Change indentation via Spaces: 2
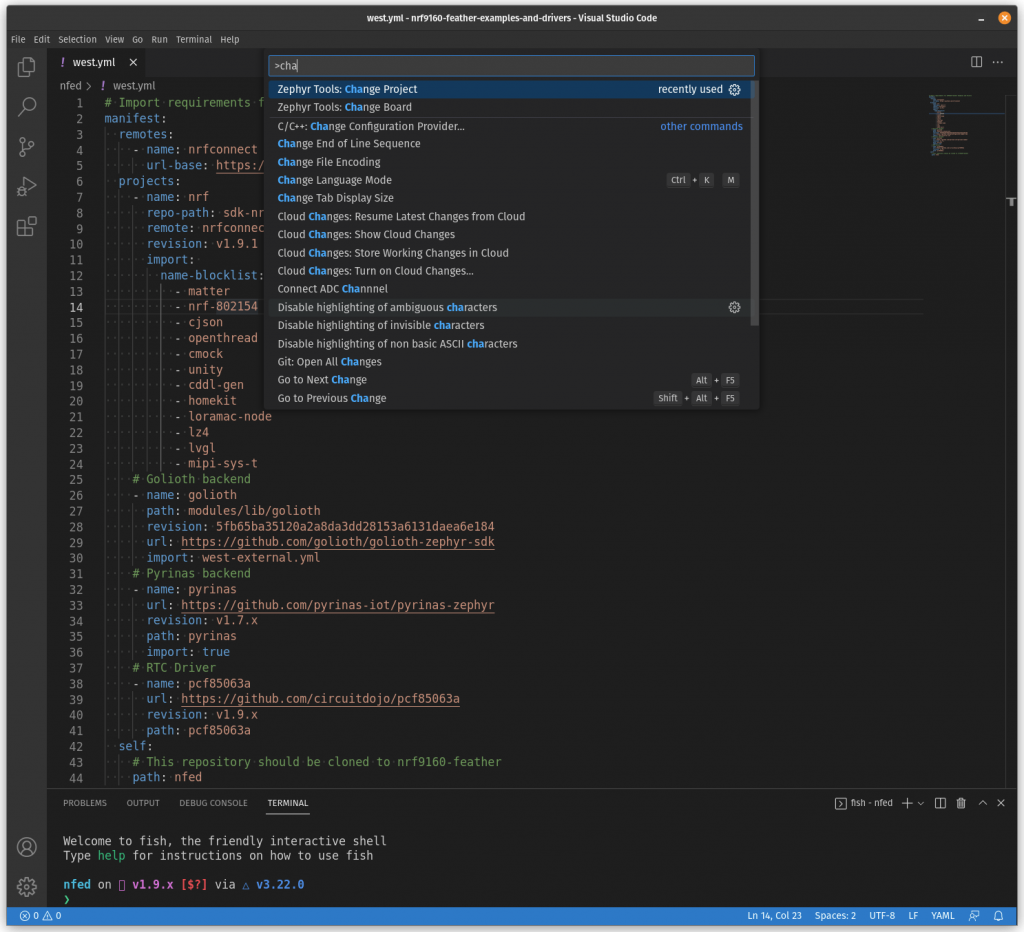The width and height of the screenshot is (1024, 932). click(x=835, y=916)
